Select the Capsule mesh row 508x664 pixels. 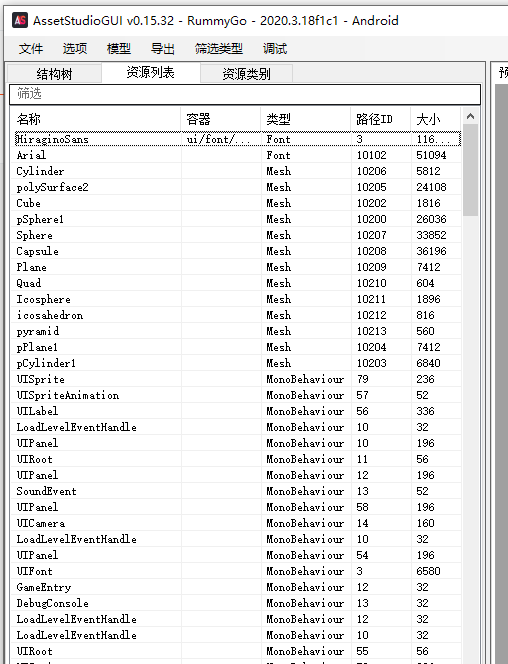tap(237, 251)
